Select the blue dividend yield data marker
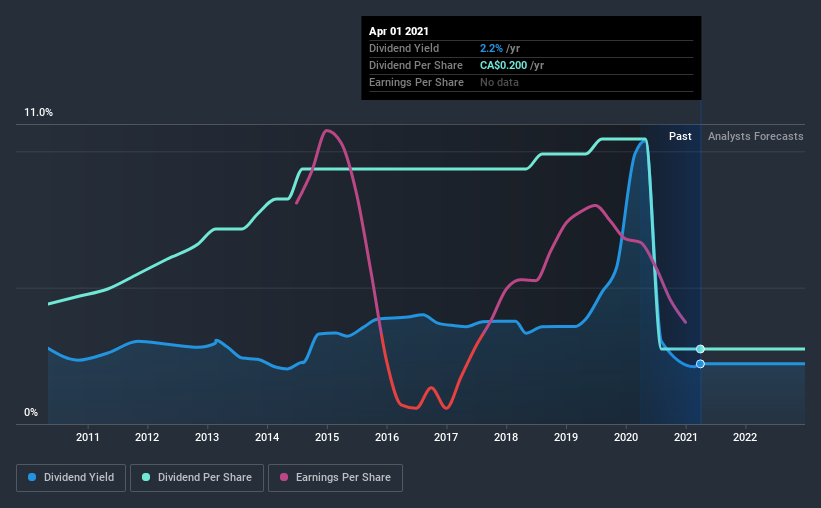Image resolution: width=821 pixels, height=508 pixels. (700, 364)
